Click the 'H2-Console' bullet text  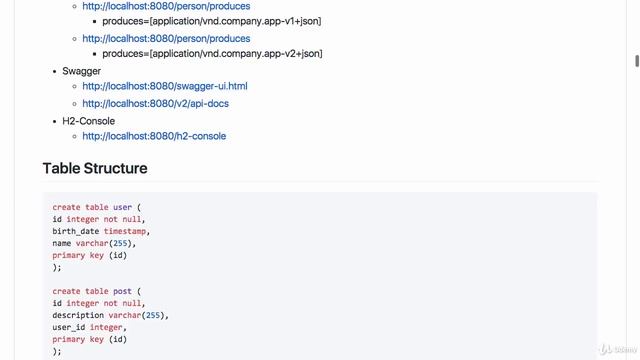(89, 121)
